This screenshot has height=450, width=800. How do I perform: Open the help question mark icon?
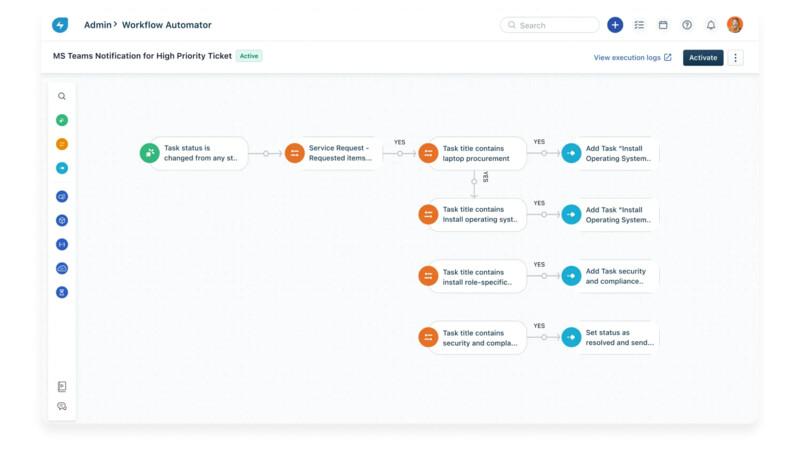coord(687,25)
